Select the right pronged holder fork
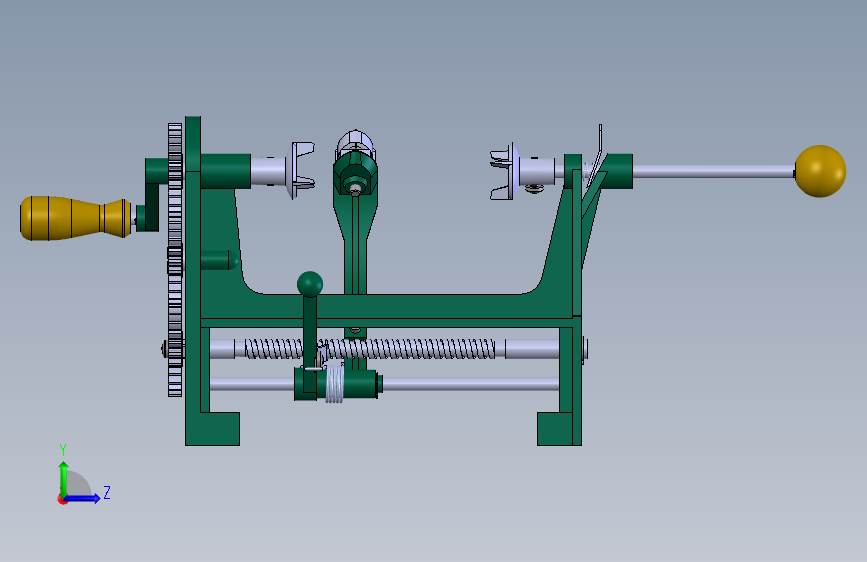The width and height of the screenshot is (867, 562). pos(504,171)
